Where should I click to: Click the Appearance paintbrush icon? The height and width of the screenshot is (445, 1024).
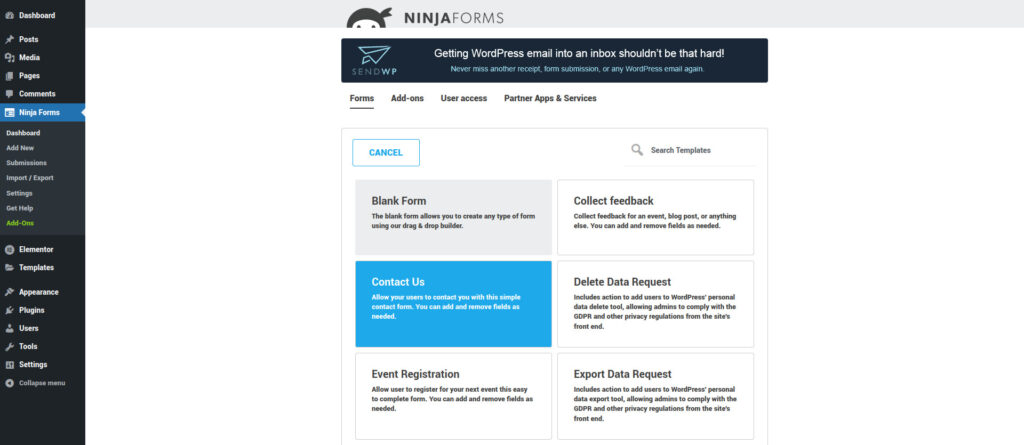10,292
